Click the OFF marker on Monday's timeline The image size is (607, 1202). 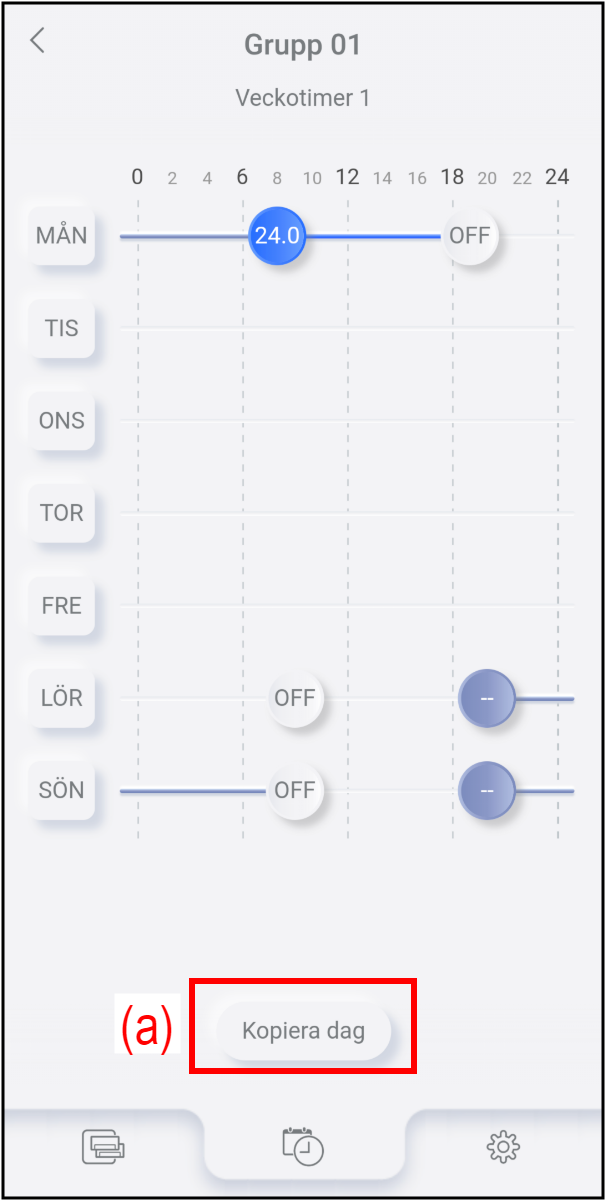pos(470,236)
